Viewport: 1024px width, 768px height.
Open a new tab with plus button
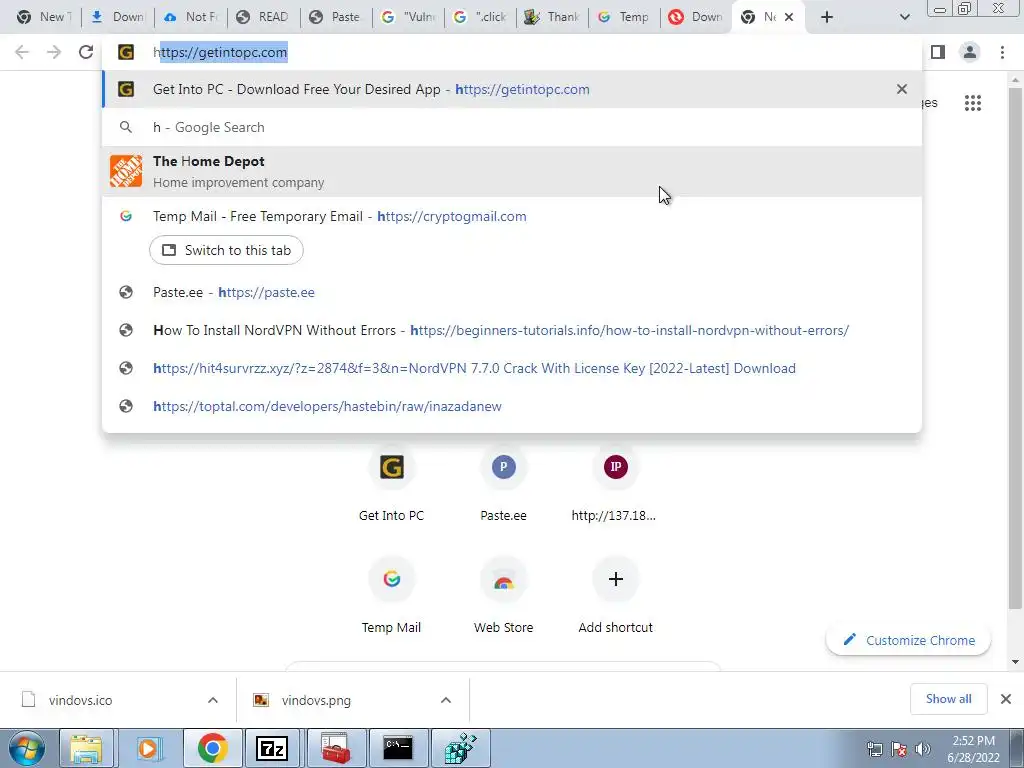pyautogui.click(x=827, y=17)
